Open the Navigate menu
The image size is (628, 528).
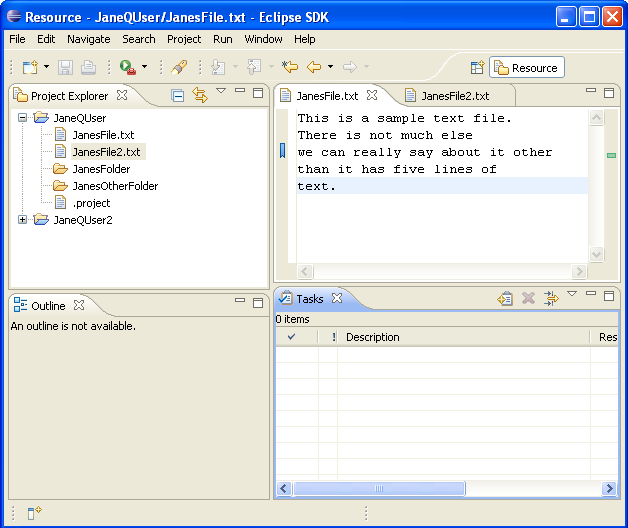click(89, 39)
